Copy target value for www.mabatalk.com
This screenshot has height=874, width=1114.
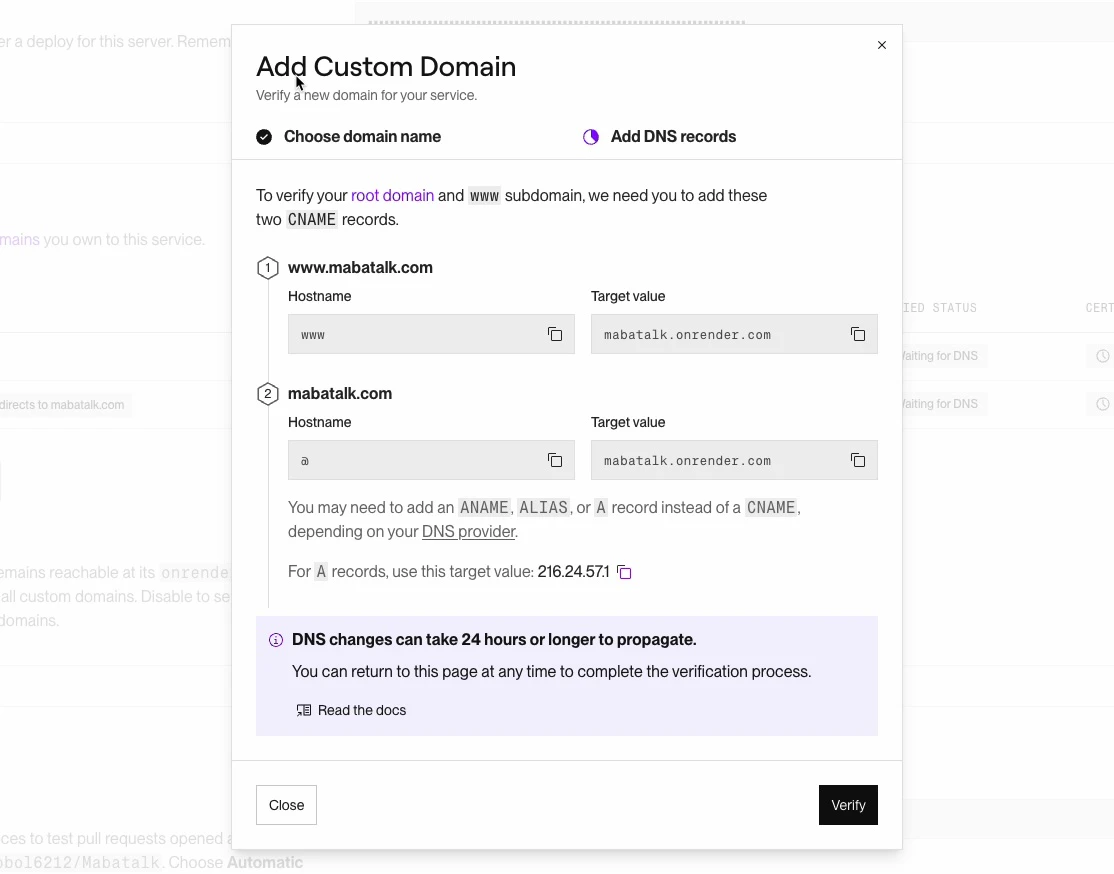(858, 334)
